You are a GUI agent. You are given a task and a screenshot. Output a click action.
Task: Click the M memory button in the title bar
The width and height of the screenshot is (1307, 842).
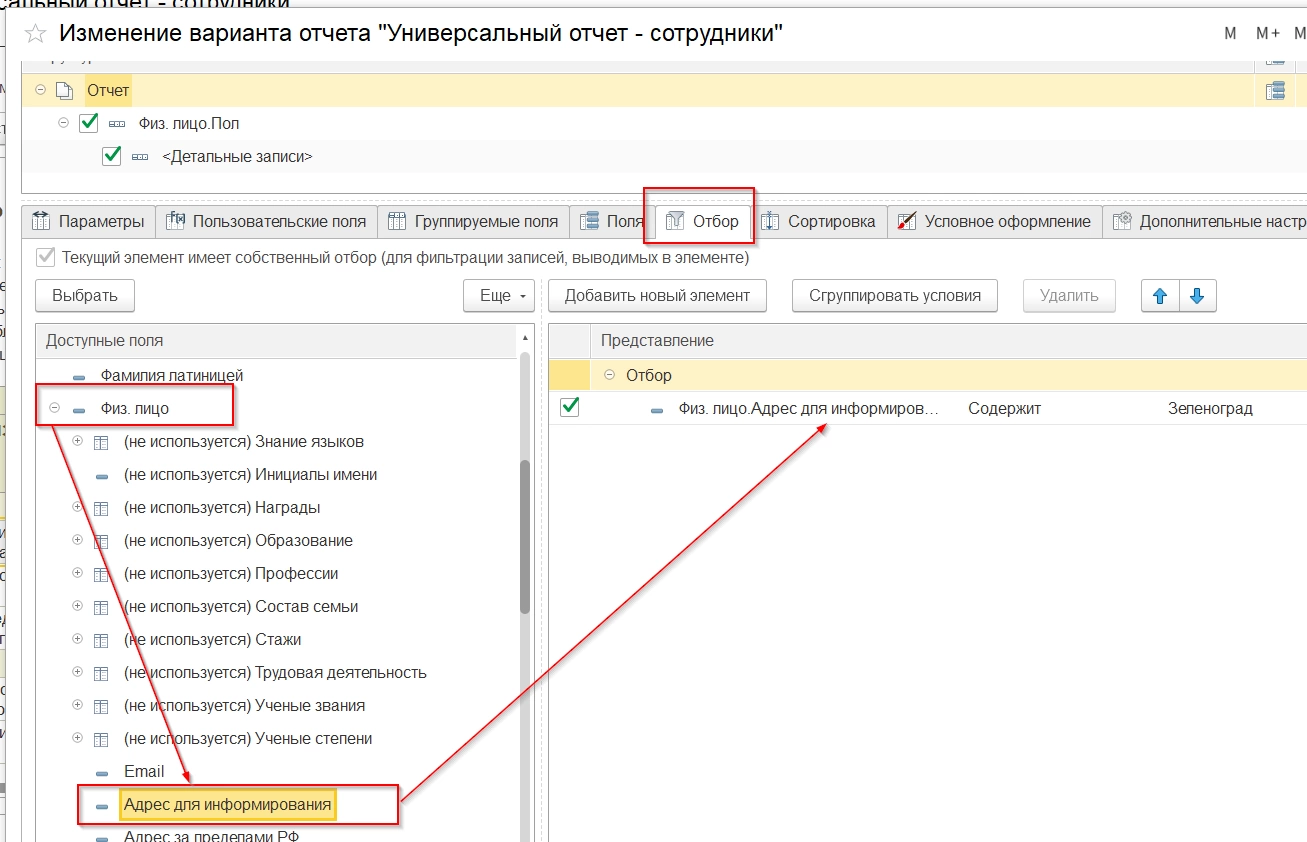[x=1230, y=33]
